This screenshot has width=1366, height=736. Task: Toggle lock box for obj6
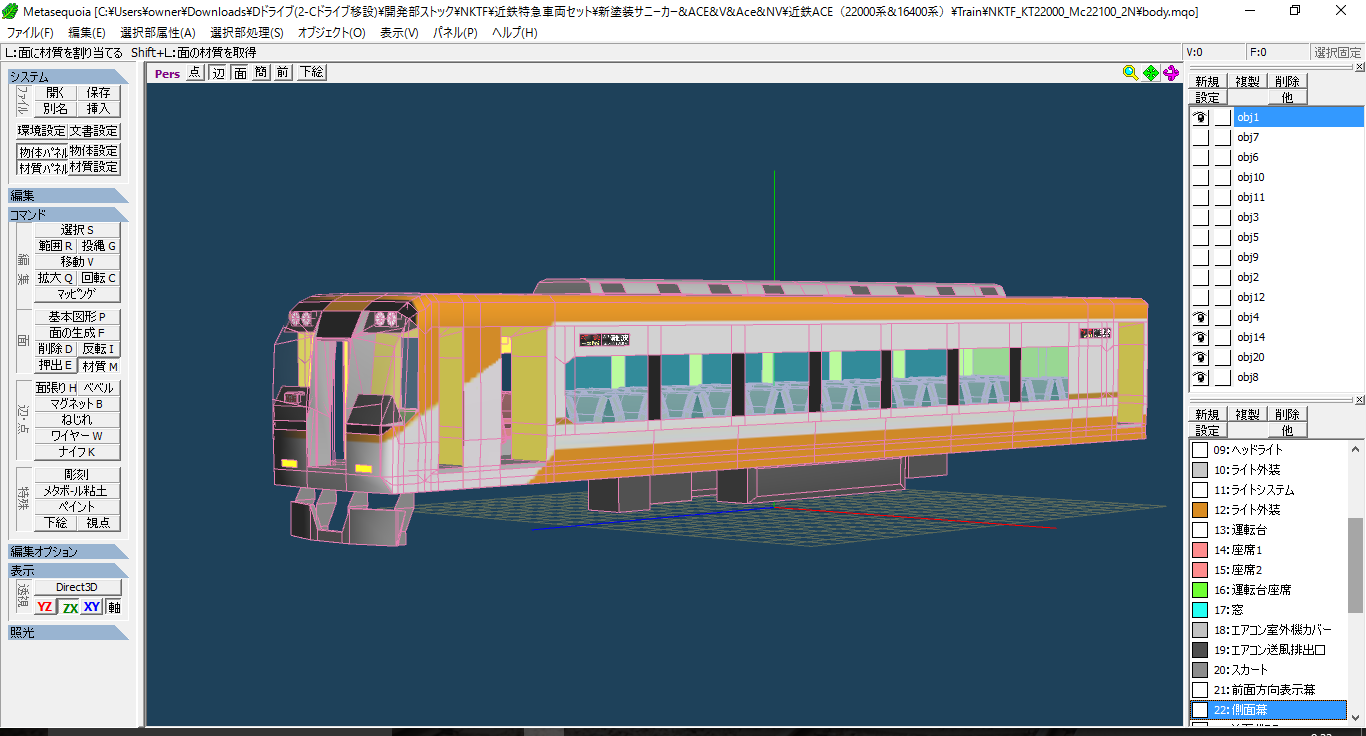click(1222, 157)
